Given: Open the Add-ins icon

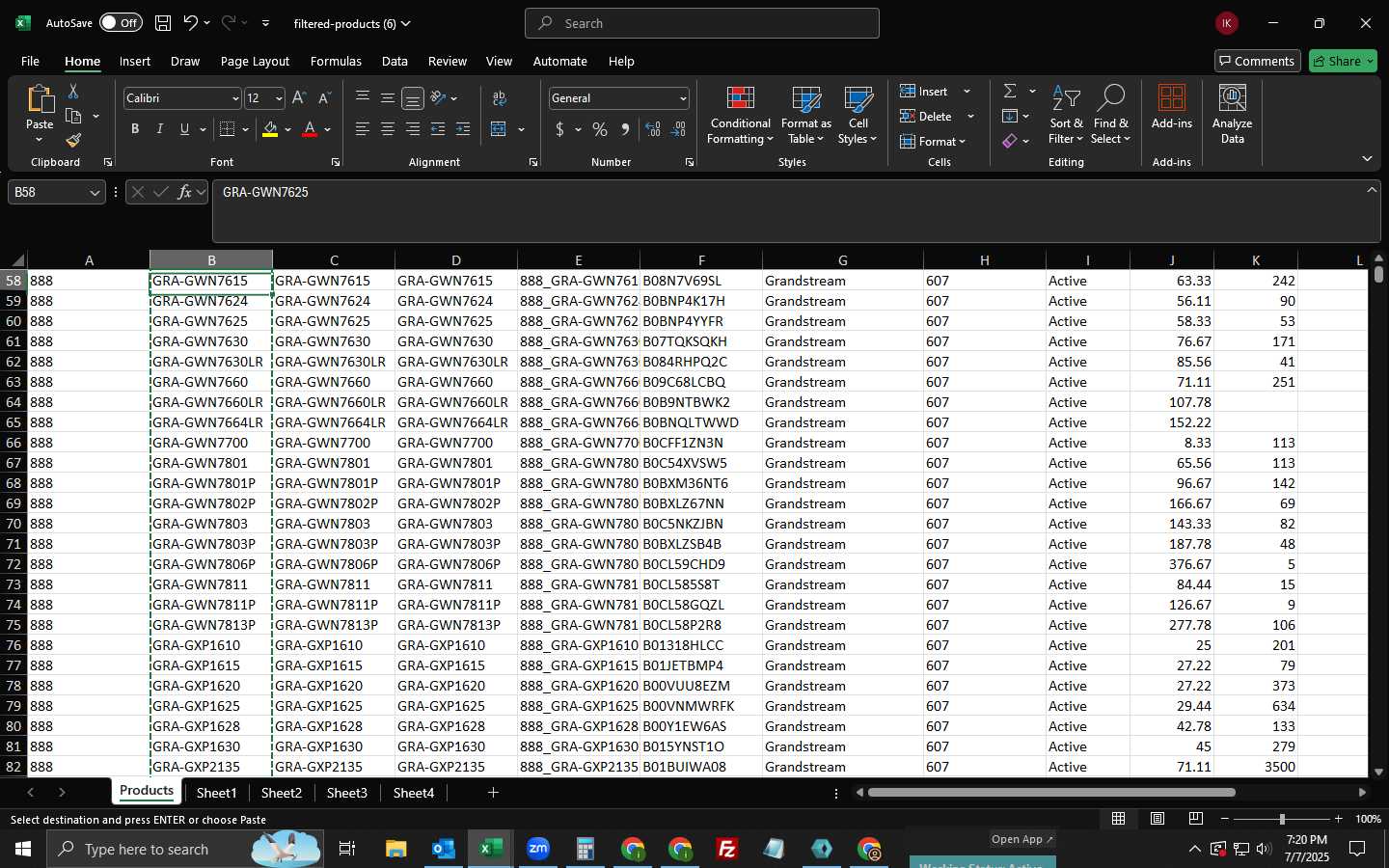Looking at the screenshot, I should [1172, 108].
